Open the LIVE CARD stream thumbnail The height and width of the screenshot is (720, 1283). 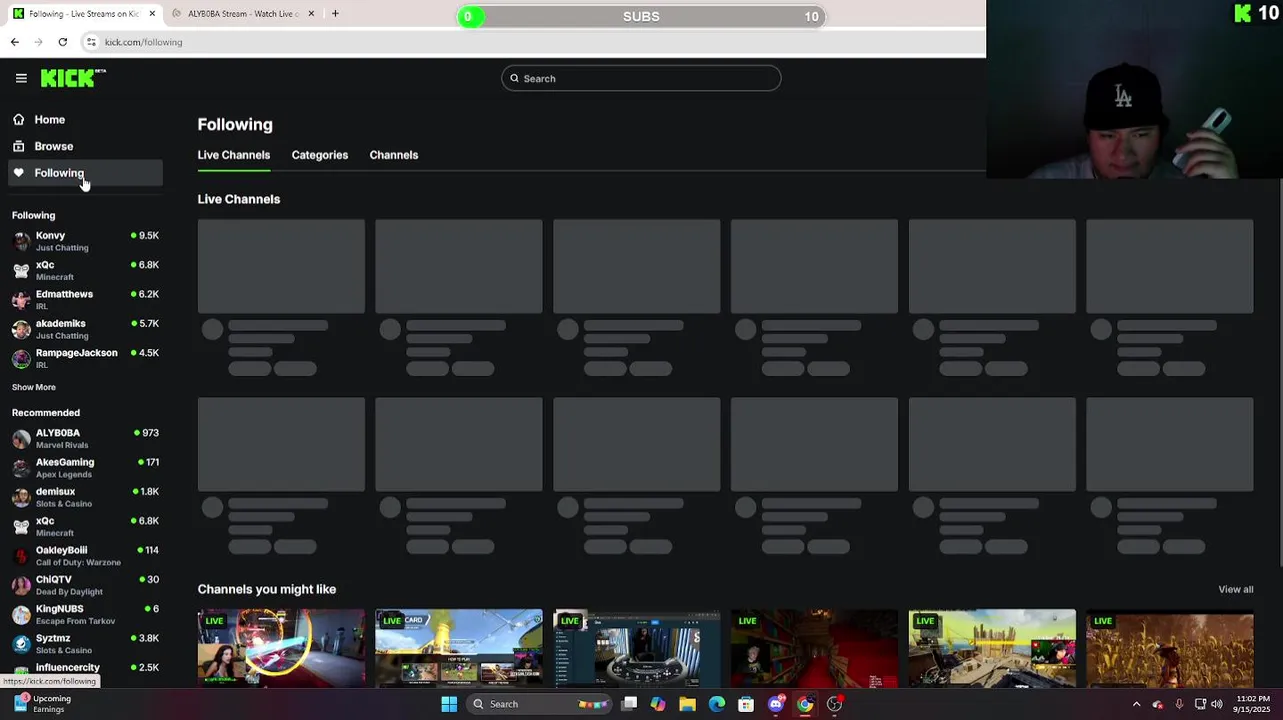459,648
